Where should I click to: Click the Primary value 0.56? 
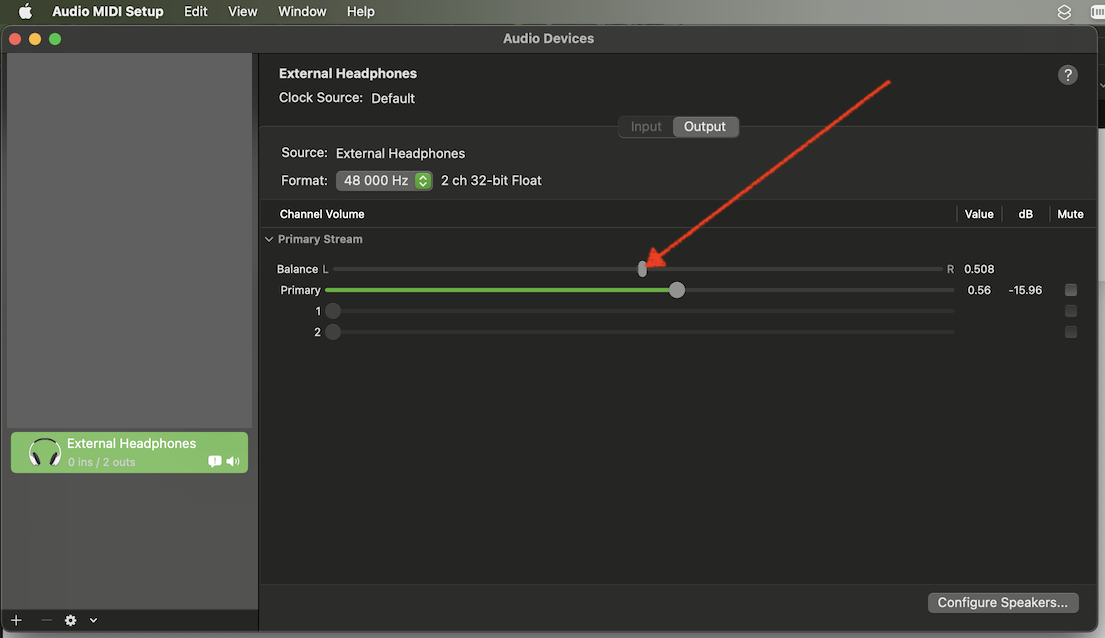point(979,290)
